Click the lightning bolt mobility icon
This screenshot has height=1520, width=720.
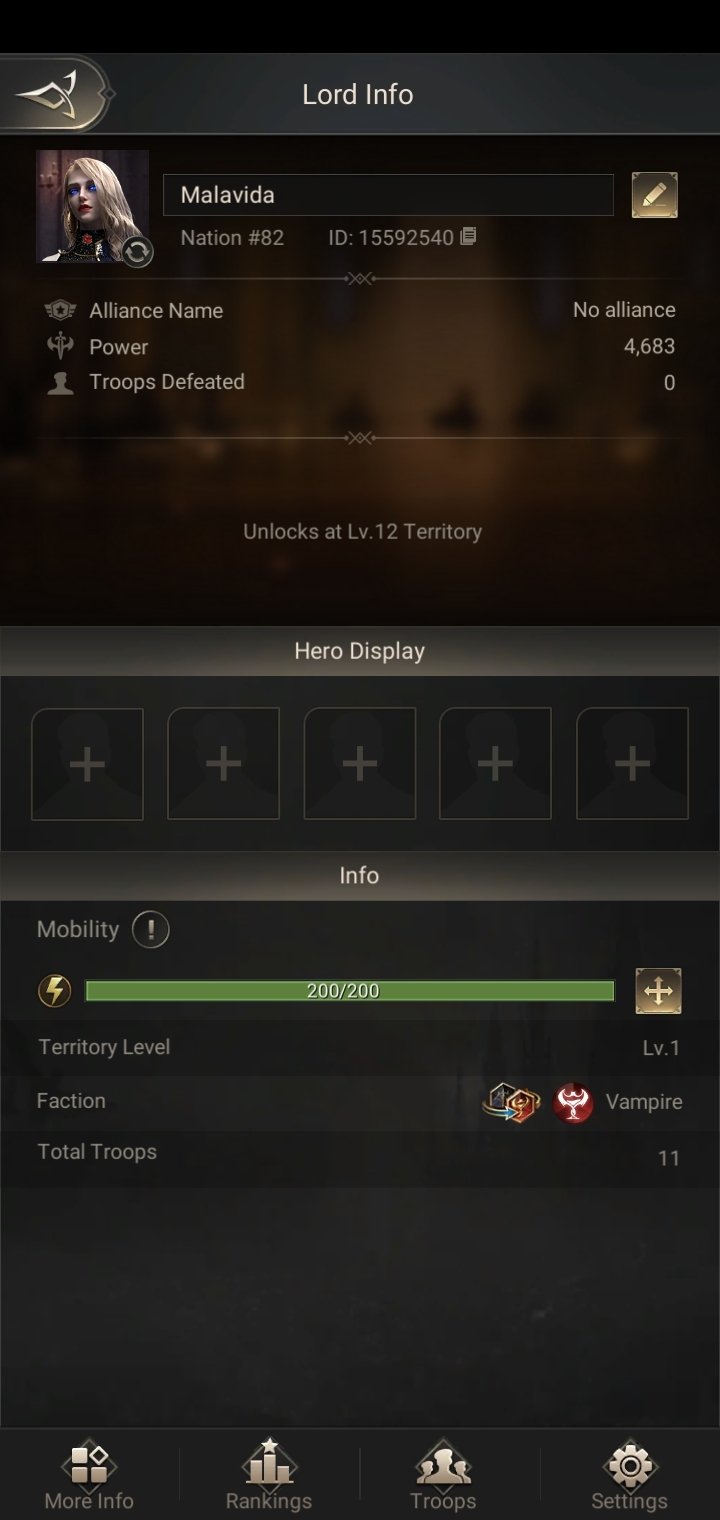(55, 991)
